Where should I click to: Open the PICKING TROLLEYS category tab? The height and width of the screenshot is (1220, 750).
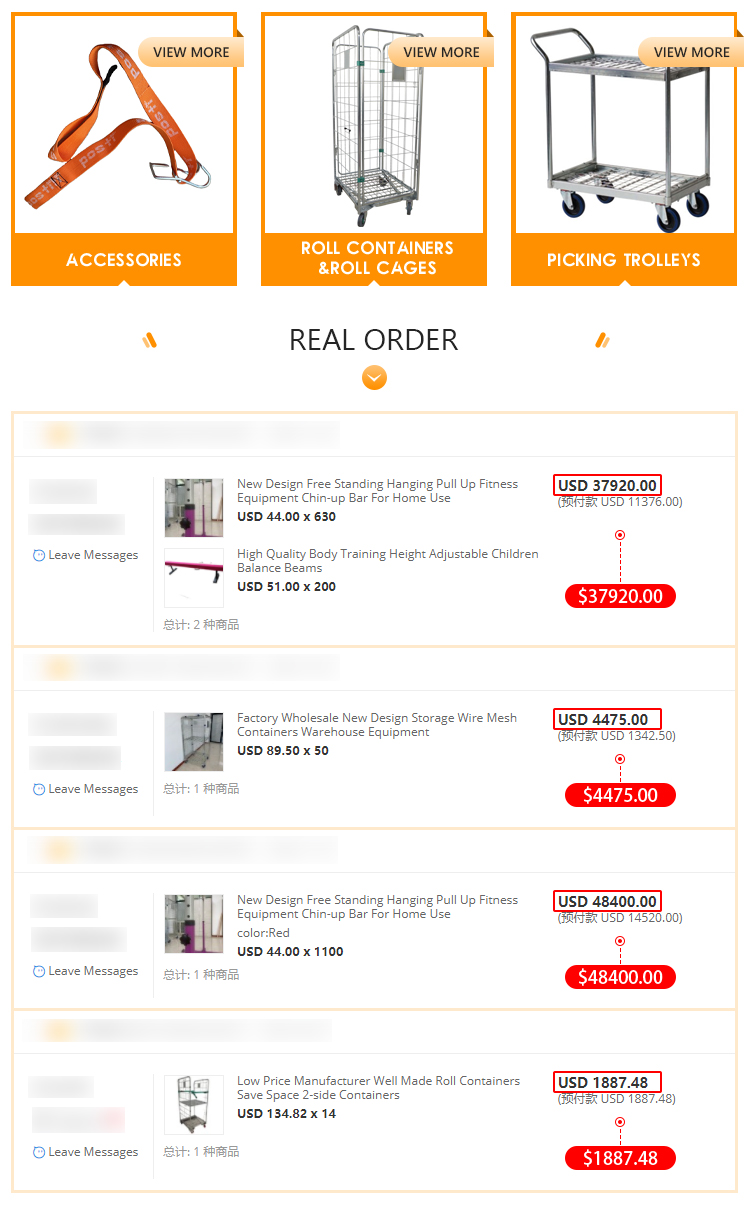[x=624, y=260]
